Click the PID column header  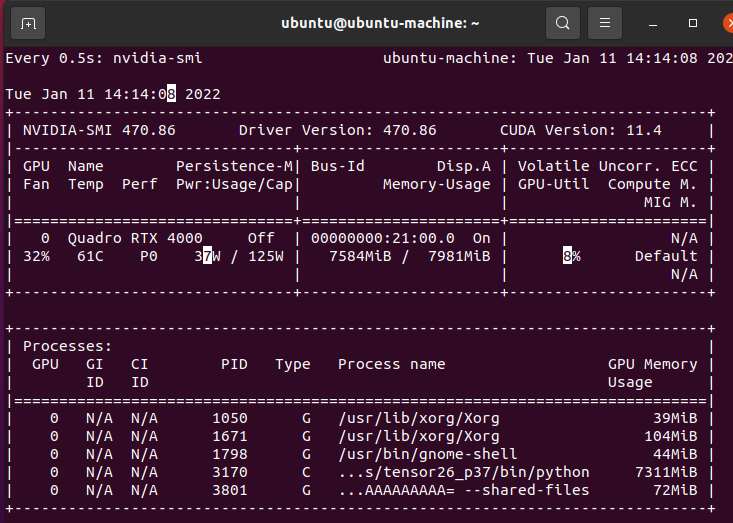pos(234,365)
